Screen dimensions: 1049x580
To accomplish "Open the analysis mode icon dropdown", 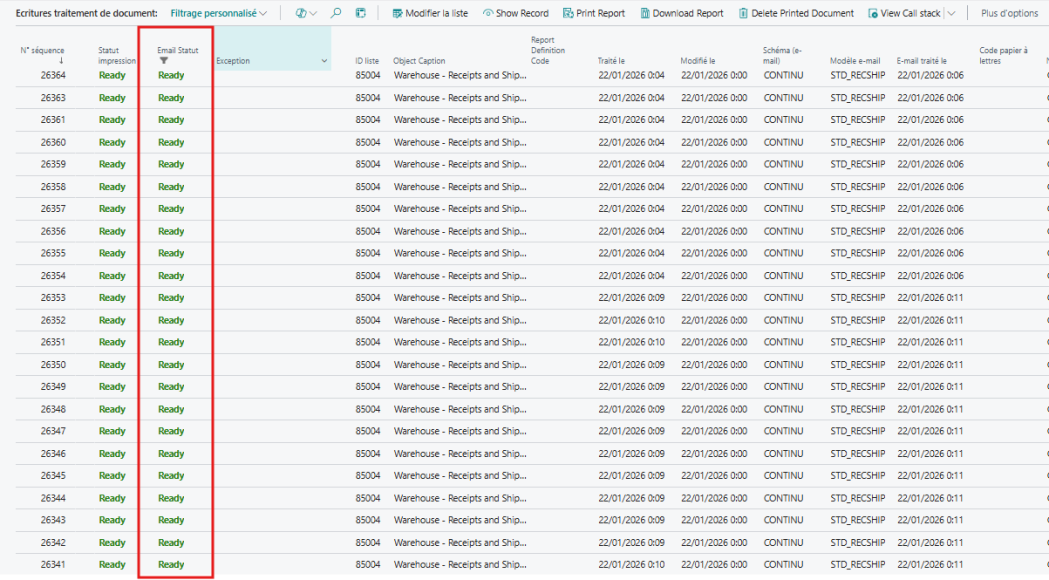I will pos(306,13).
